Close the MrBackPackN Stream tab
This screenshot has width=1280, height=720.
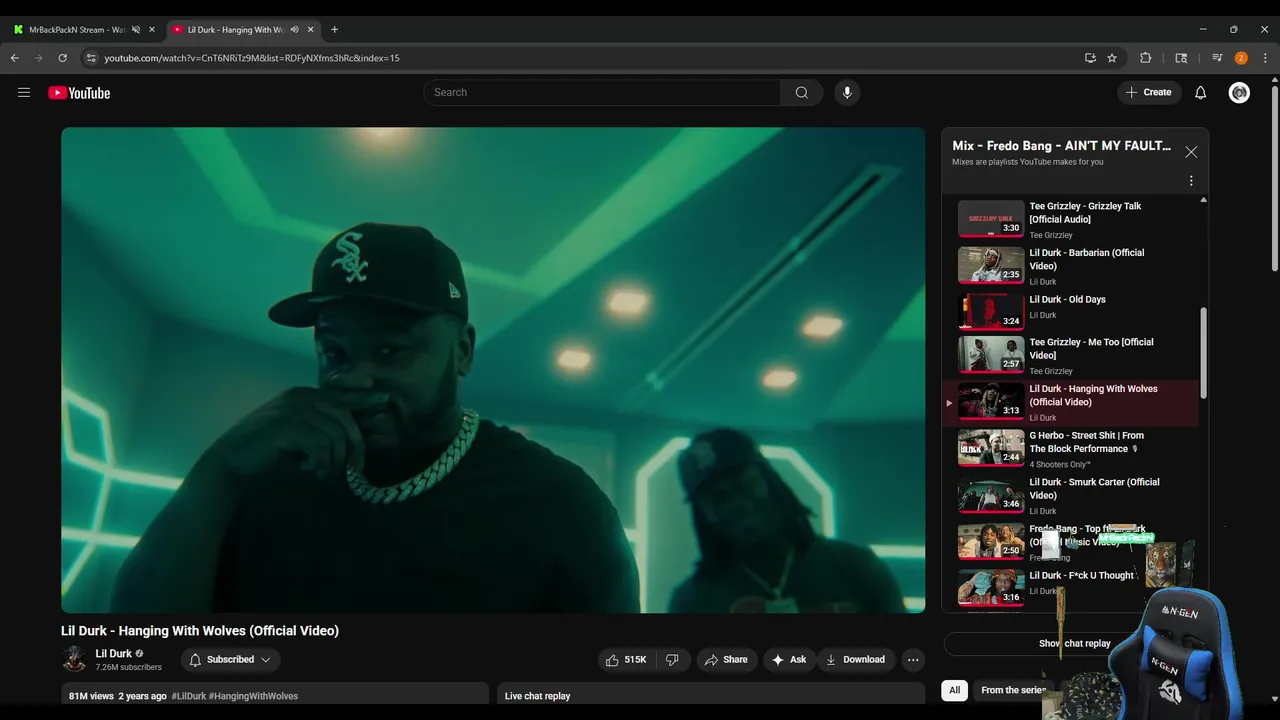tap(152, 30)
